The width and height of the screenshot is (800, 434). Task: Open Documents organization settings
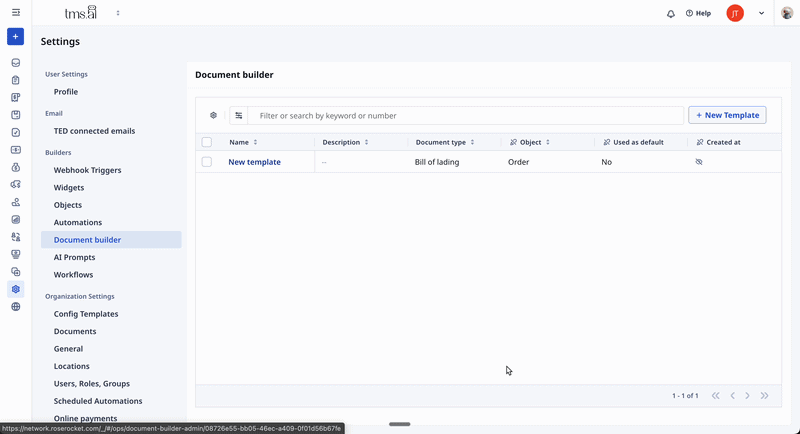point(75,331)
